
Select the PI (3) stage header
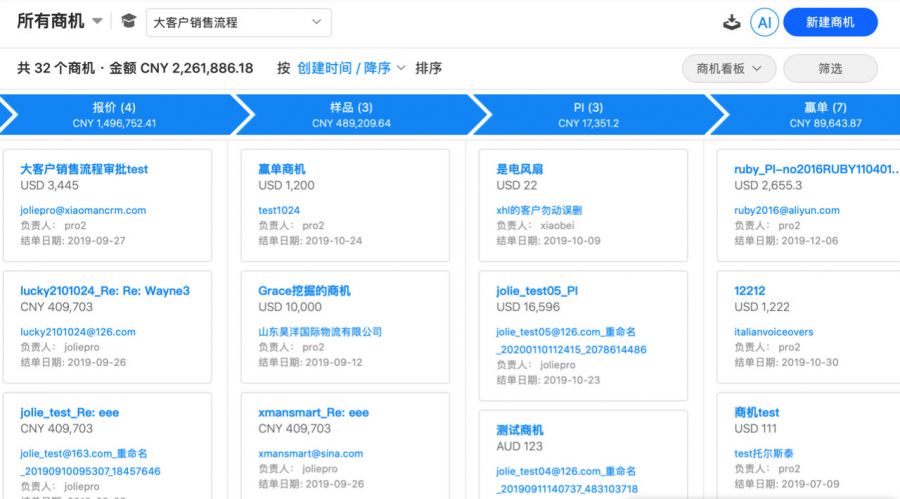click(588, 114)
